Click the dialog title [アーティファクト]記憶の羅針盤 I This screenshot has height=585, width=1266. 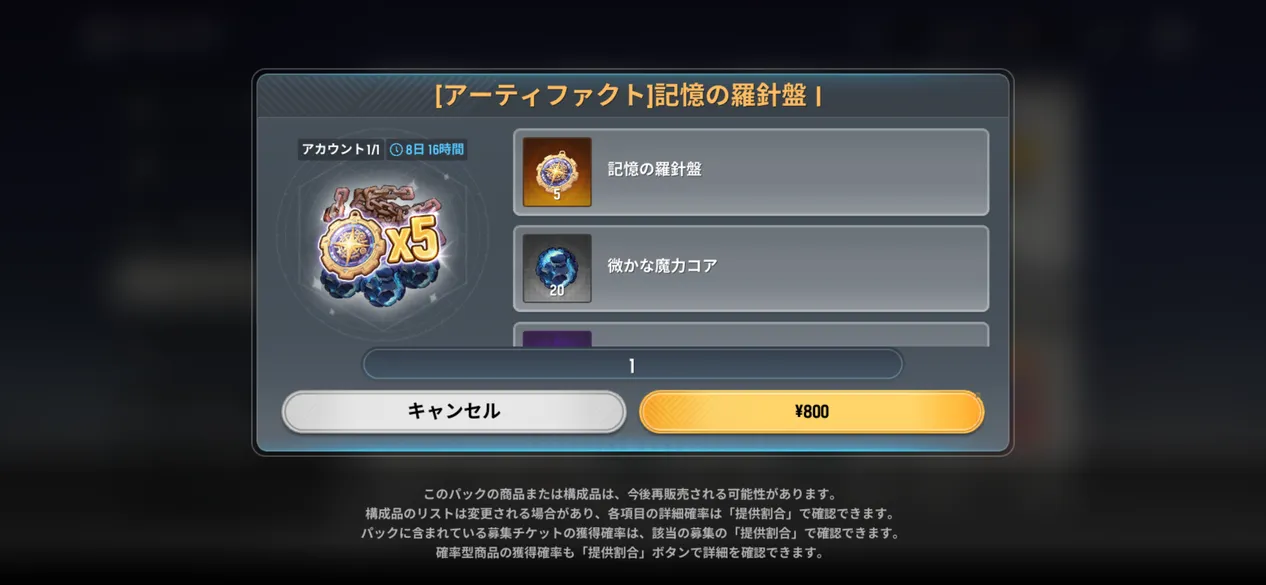tap(629, 95)
